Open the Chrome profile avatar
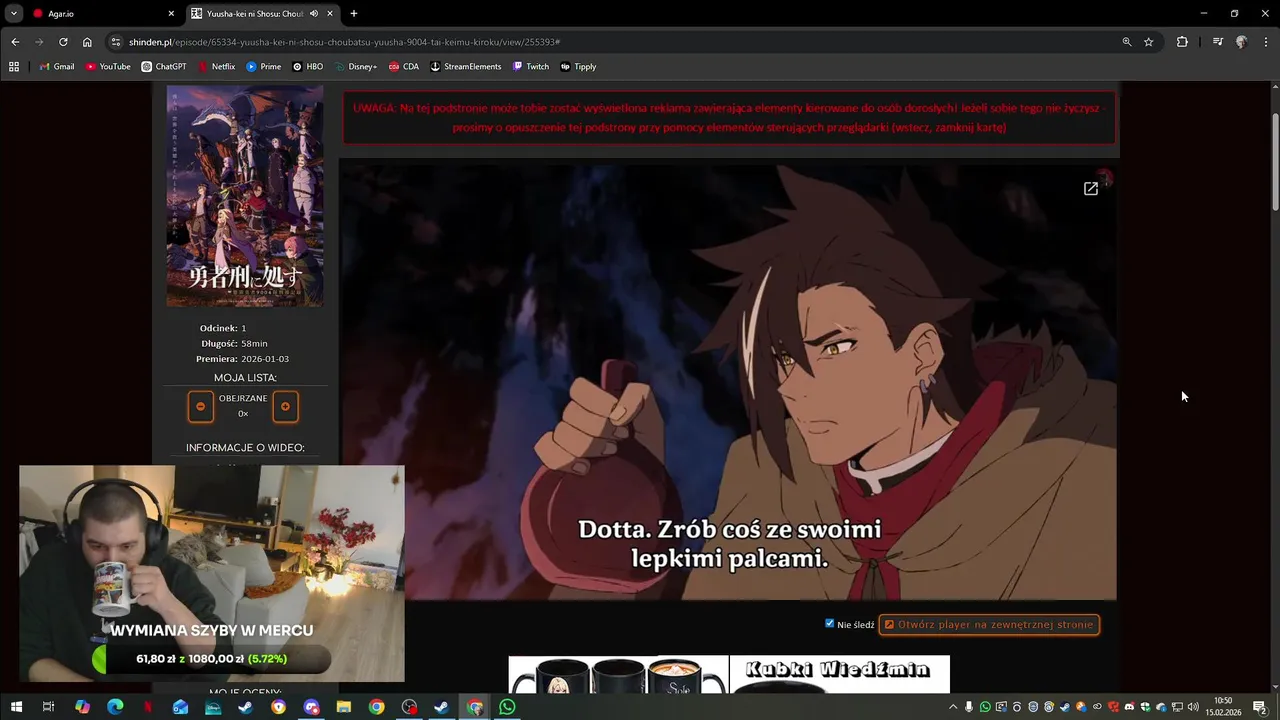Screen dimensions: 1280x720 [x=1241, y=42]
